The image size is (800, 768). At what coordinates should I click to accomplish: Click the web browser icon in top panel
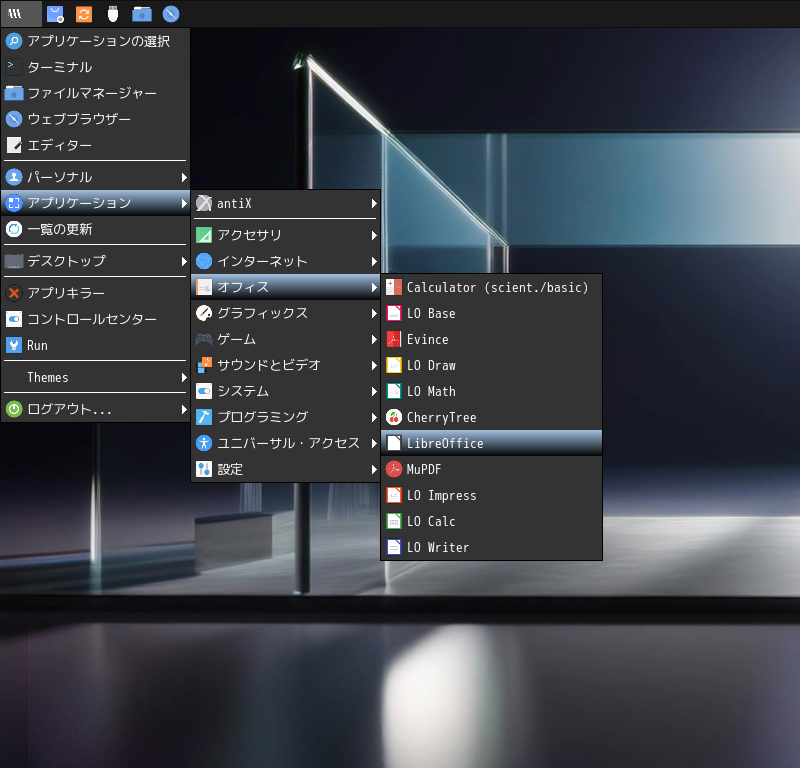click(x=171, y=14)
